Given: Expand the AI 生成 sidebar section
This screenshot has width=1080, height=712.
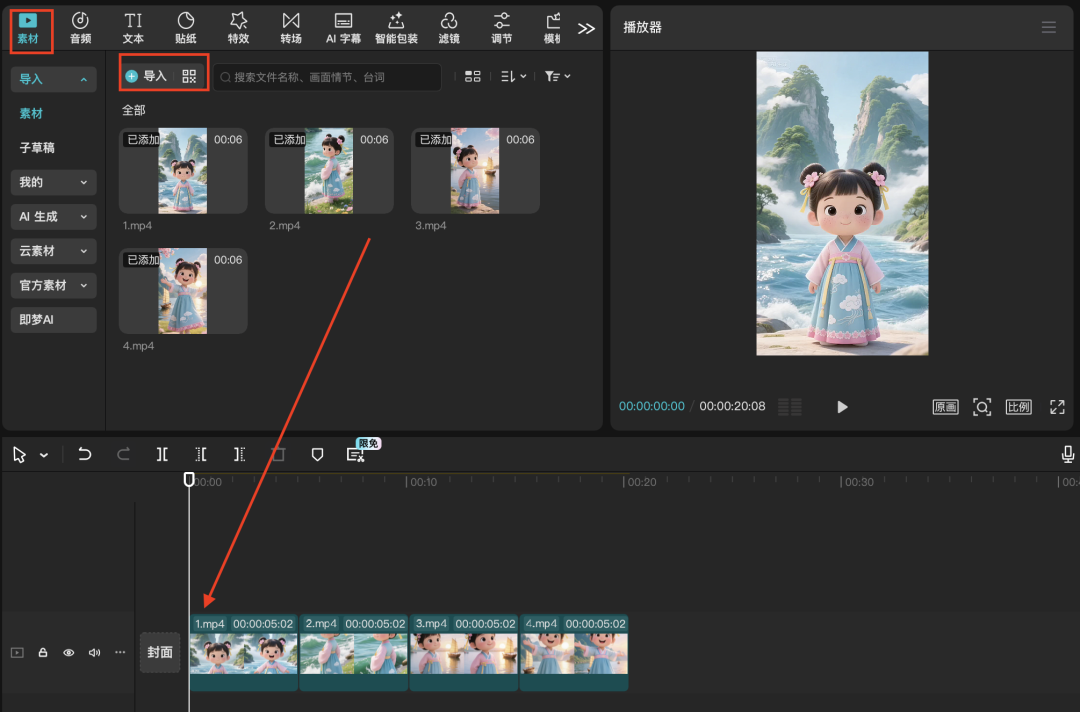Looking at the screenshot, I should coord(54,217).
